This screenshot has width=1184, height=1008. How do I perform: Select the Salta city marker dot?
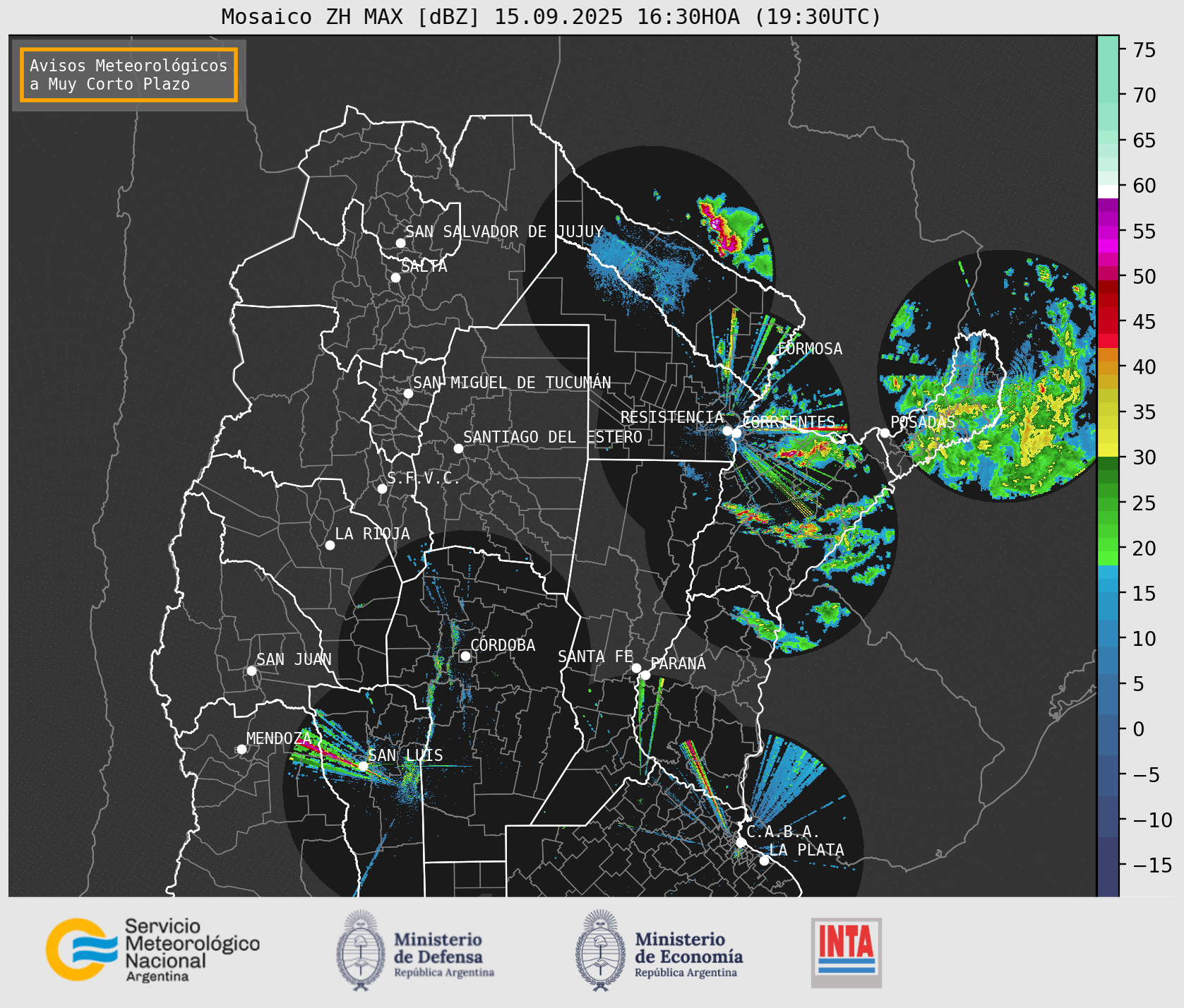pyautogui.click(x=396, y=277)
